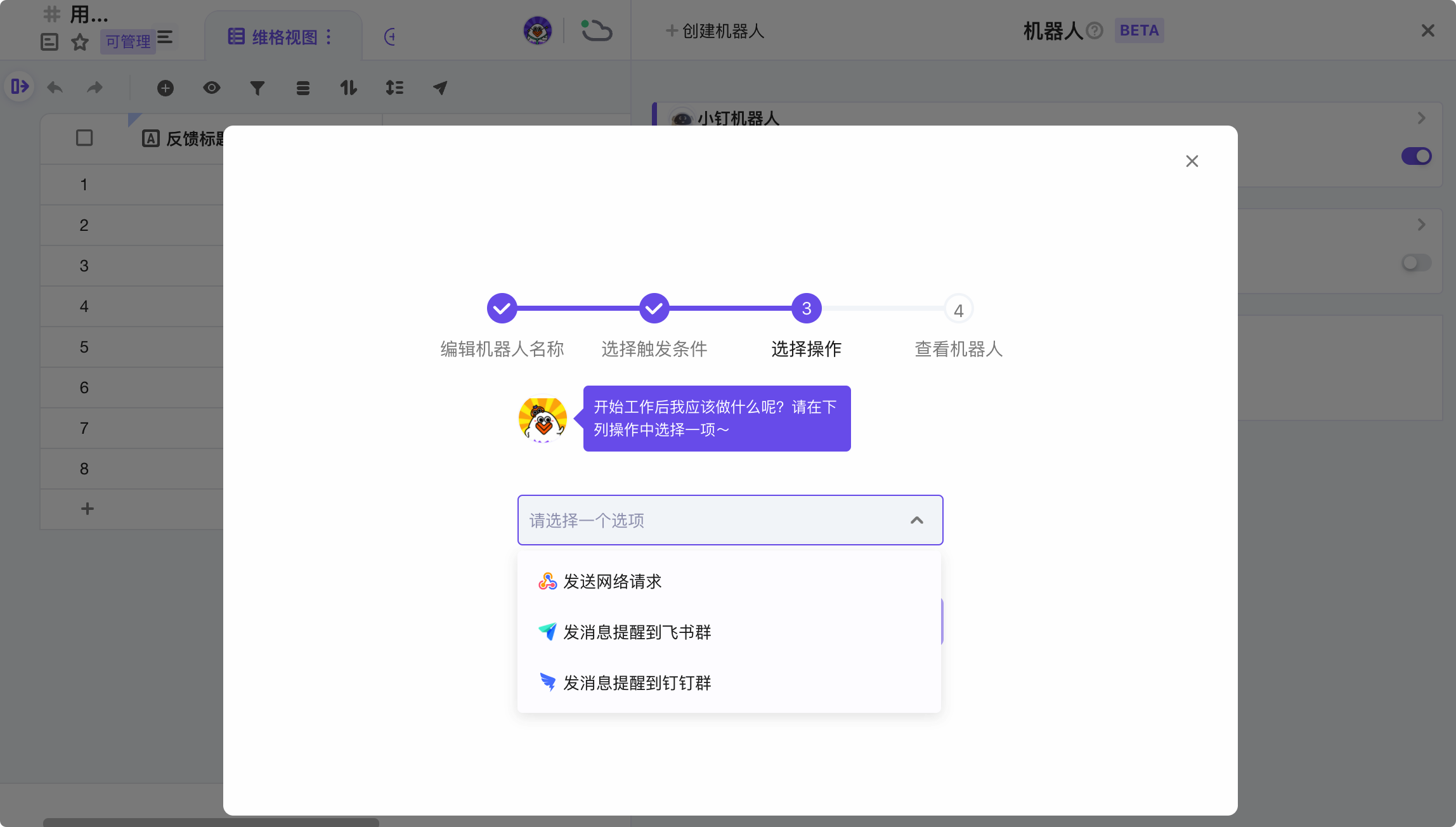
Task: Check the select-all rows checkbox
Action: click(84, 138)
